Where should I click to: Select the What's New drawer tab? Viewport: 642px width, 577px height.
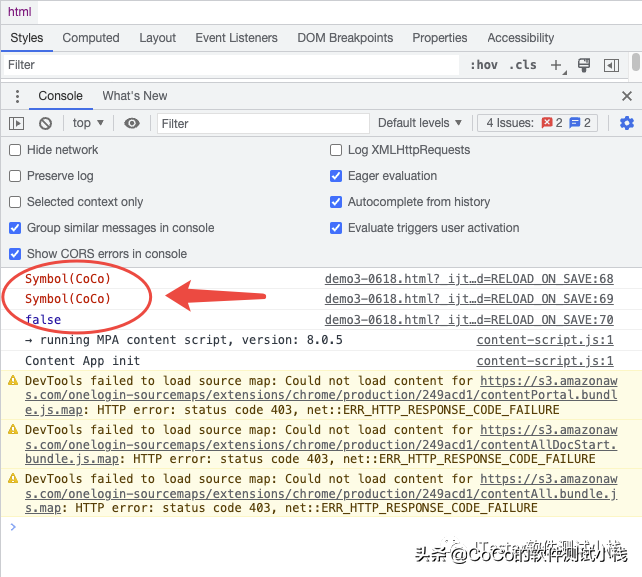pyautogui.click(x=135, y=96)
